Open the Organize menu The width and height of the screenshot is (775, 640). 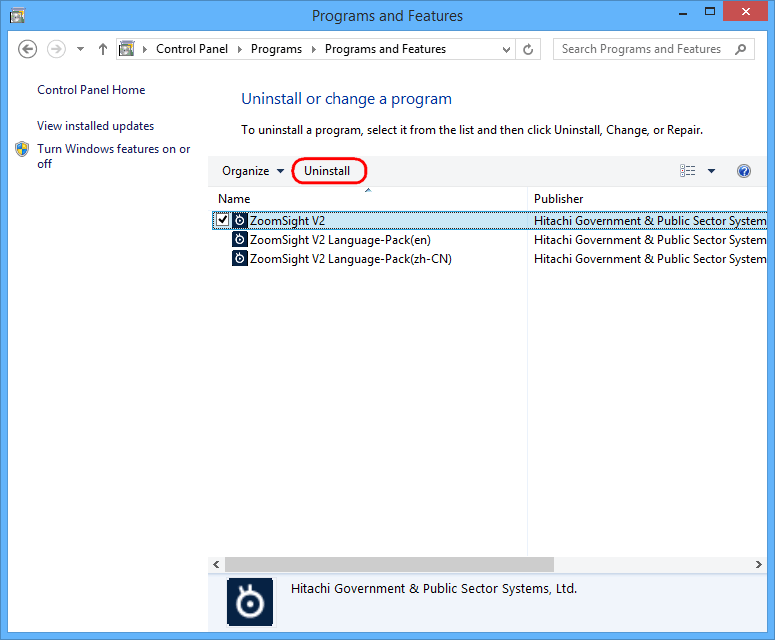(253, 171)
